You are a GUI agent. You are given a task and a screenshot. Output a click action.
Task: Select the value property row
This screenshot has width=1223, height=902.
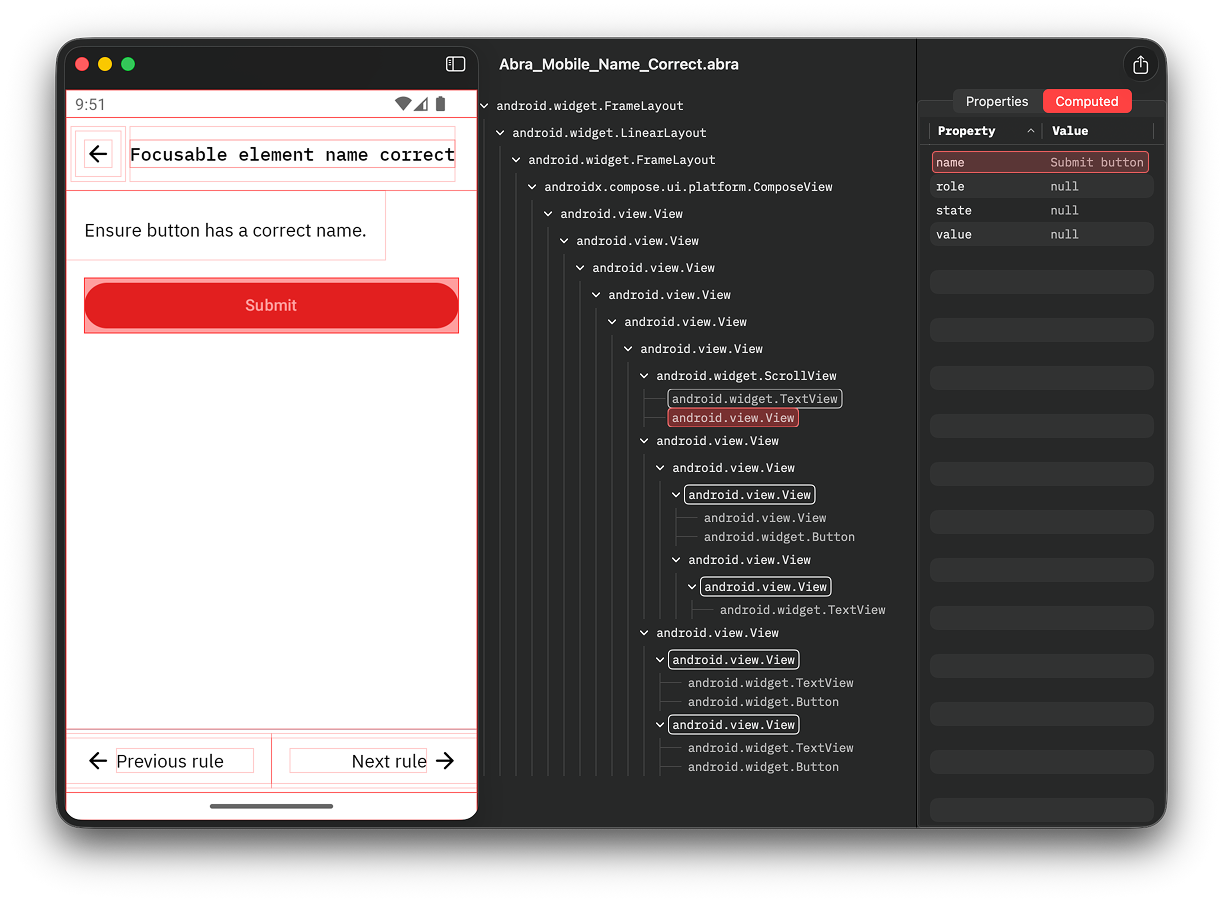[x=1041, y=234]
